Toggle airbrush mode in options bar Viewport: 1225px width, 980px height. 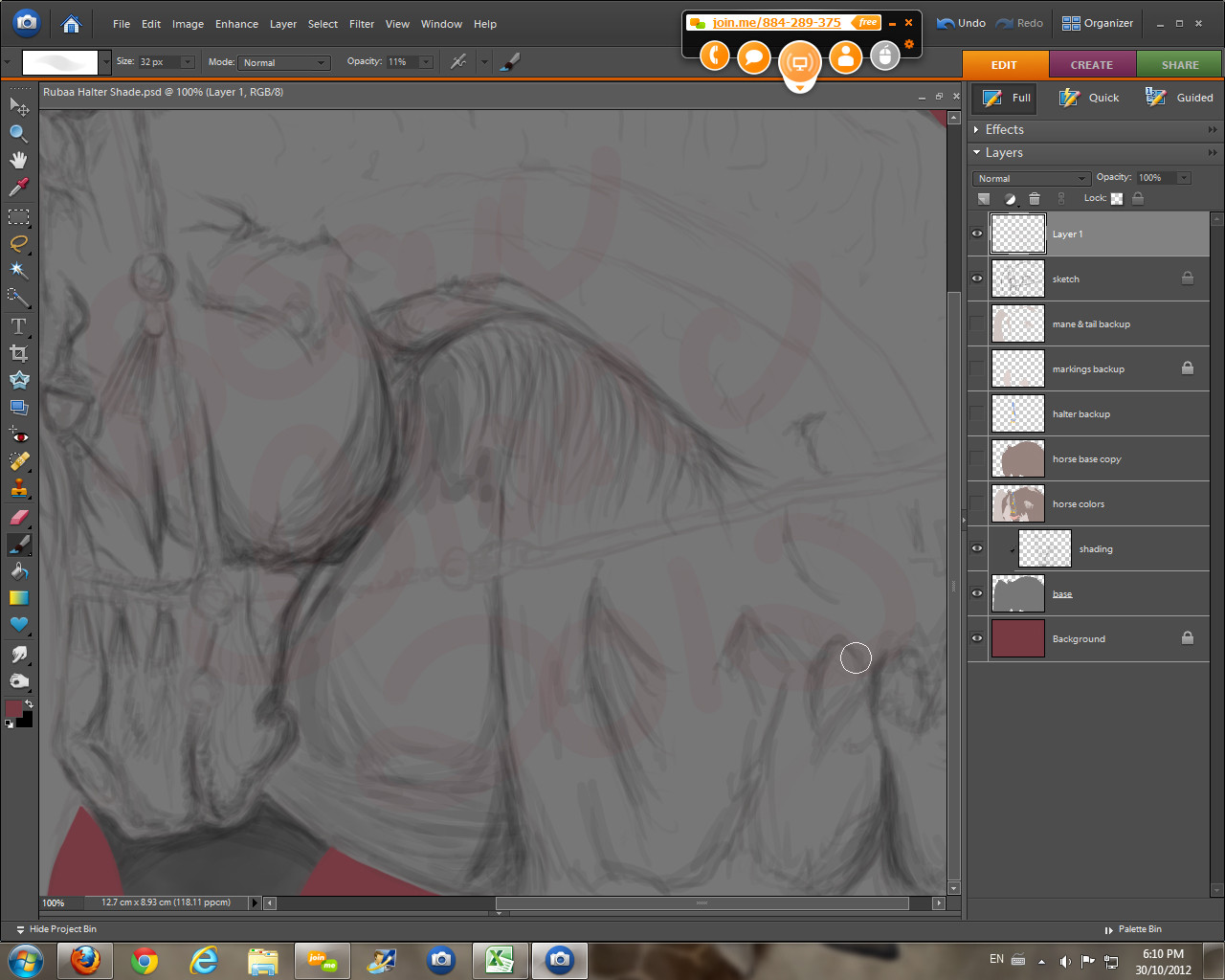coord(459,61)
